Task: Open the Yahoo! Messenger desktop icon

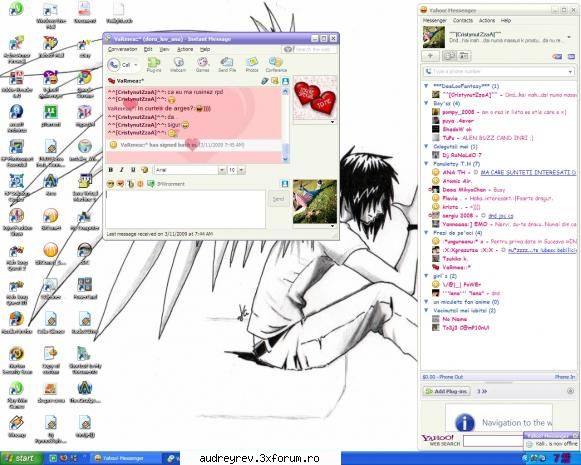Action: tap(50, 83)
